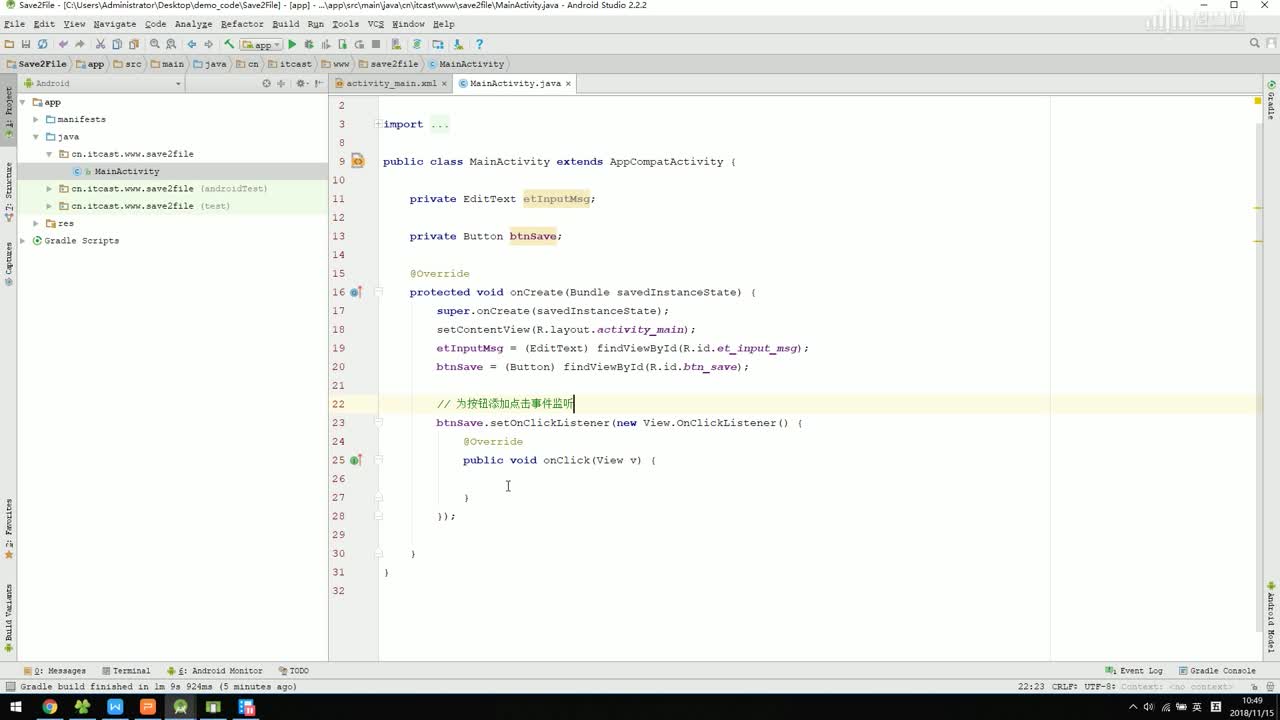Screen dimensions: 1280x720
Task: Expand the res folder
Action: [x=36, y=223]
